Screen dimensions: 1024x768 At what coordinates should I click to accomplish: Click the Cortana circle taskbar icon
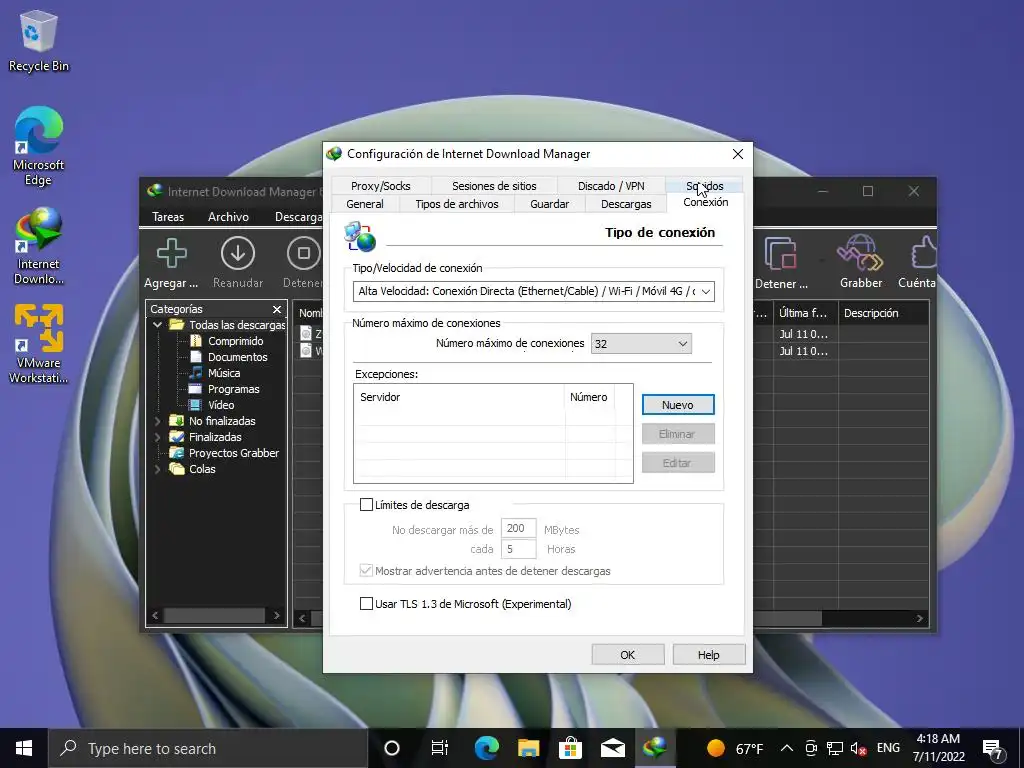coord(392,748)
